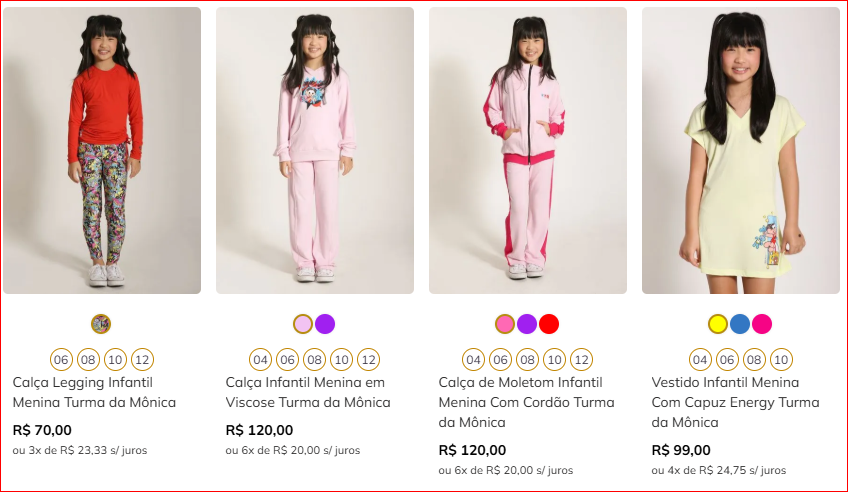The image size is (848, 492).
Task: Select yellow color for Vestido Infantil
Action: click(x=717, y=324)
